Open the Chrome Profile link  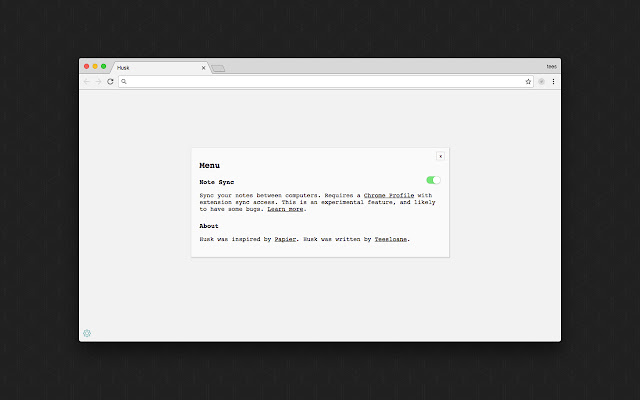pyautogui.click(x=389, y=196)
